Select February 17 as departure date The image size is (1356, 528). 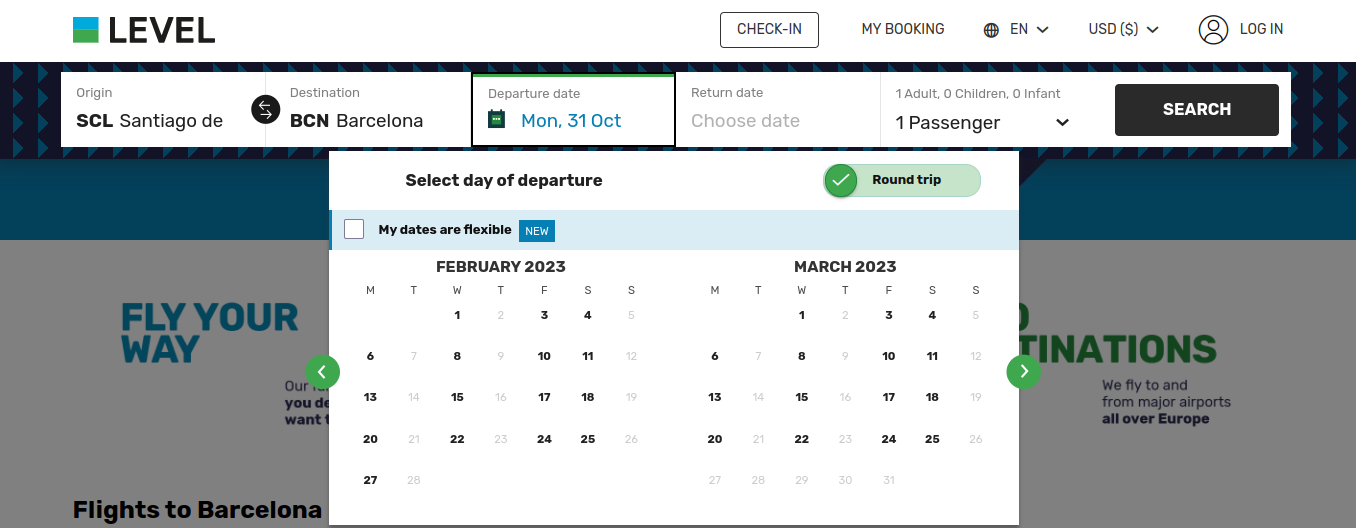(544, 397)
